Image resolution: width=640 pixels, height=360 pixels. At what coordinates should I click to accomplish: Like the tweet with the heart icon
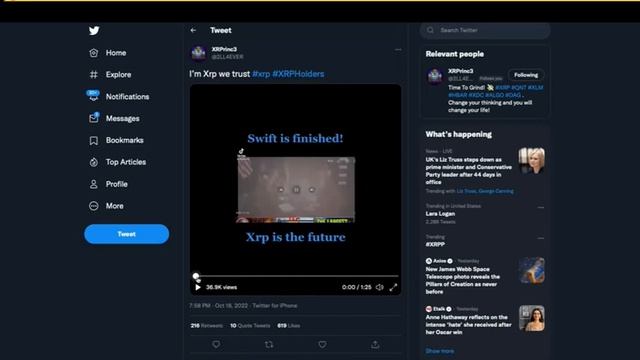[322, 344]
